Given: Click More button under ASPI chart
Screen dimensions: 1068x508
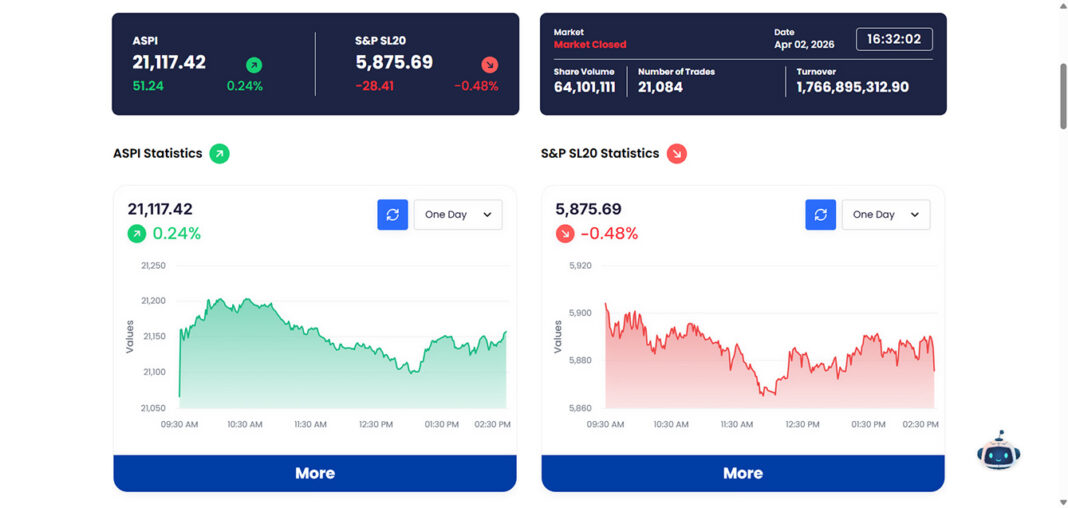Looking at the screenshot, I should click(x=315, y=473).
